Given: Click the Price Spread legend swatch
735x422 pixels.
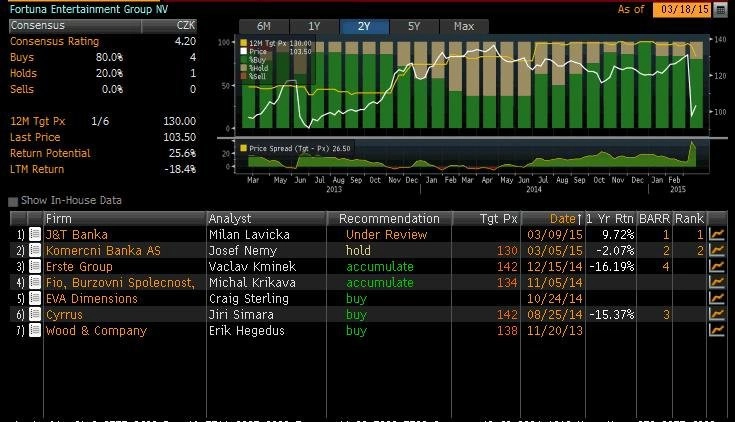Looking at the screenshot, I should tap(243, 148).
